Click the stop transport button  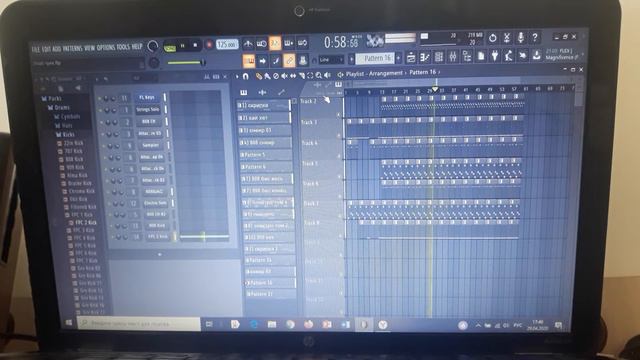coord(195,45)
